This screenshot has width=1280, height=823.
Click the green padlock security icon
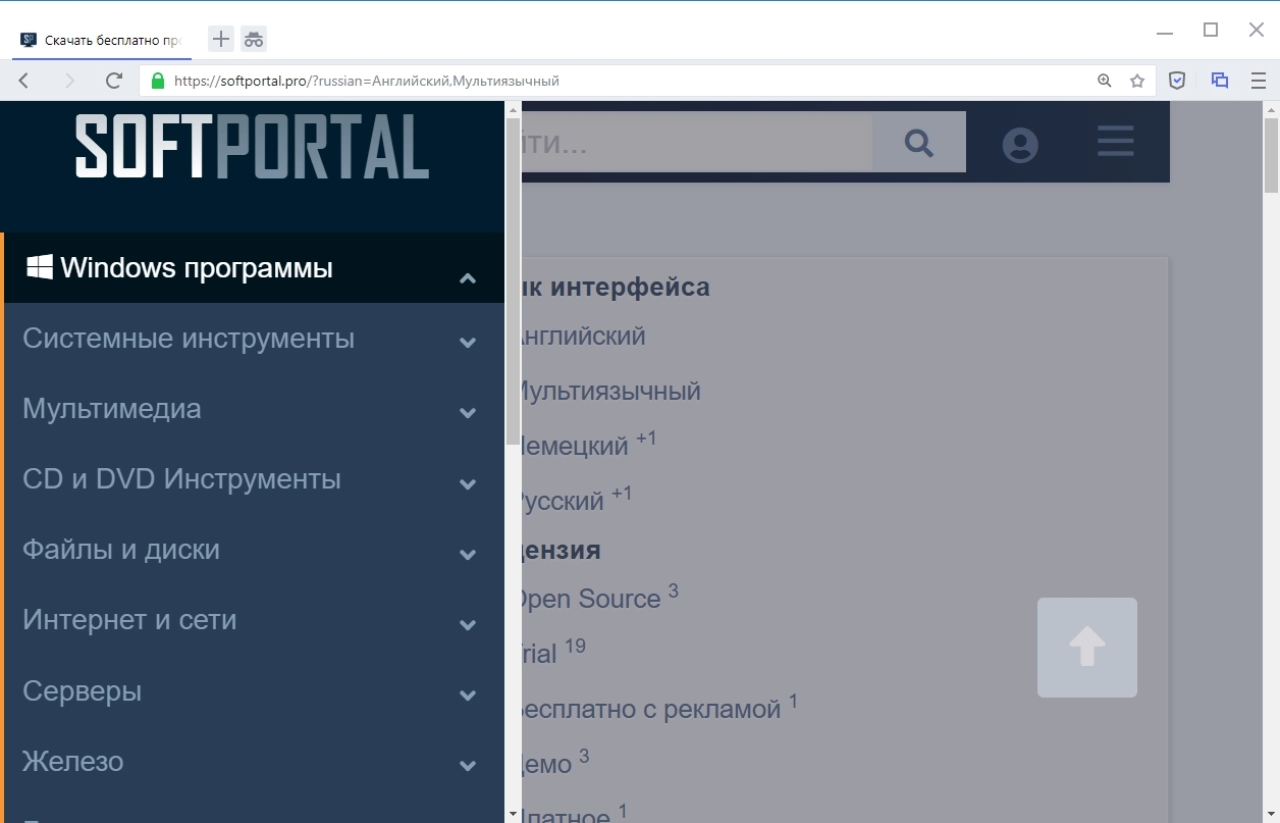point(157,81)
